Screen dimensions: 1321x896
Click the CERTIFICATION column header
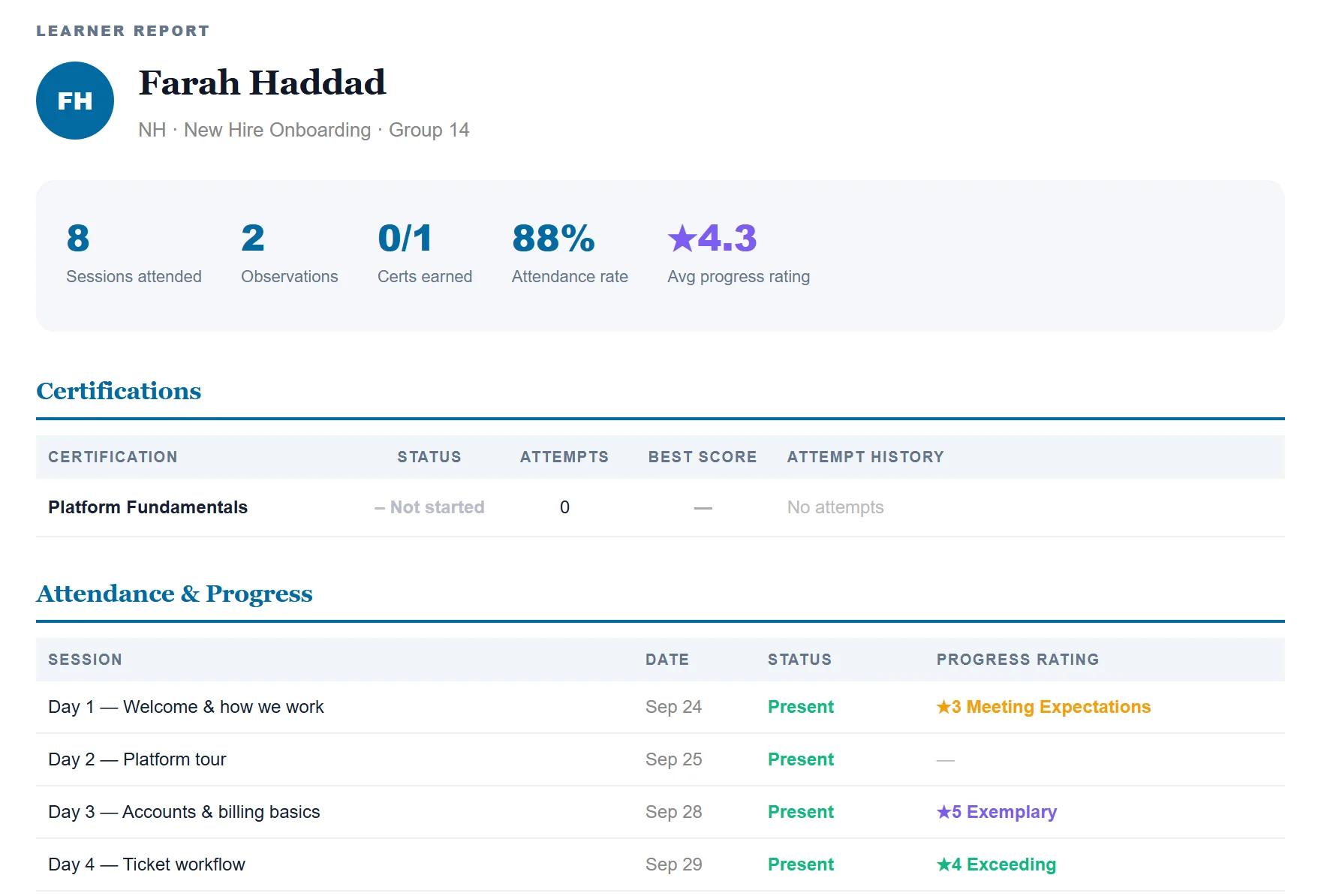pos(113,457)
